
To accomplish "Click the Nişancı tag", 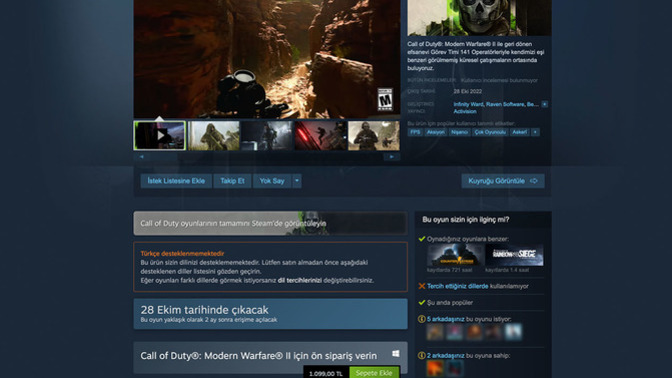I will [x=459, y=132].
